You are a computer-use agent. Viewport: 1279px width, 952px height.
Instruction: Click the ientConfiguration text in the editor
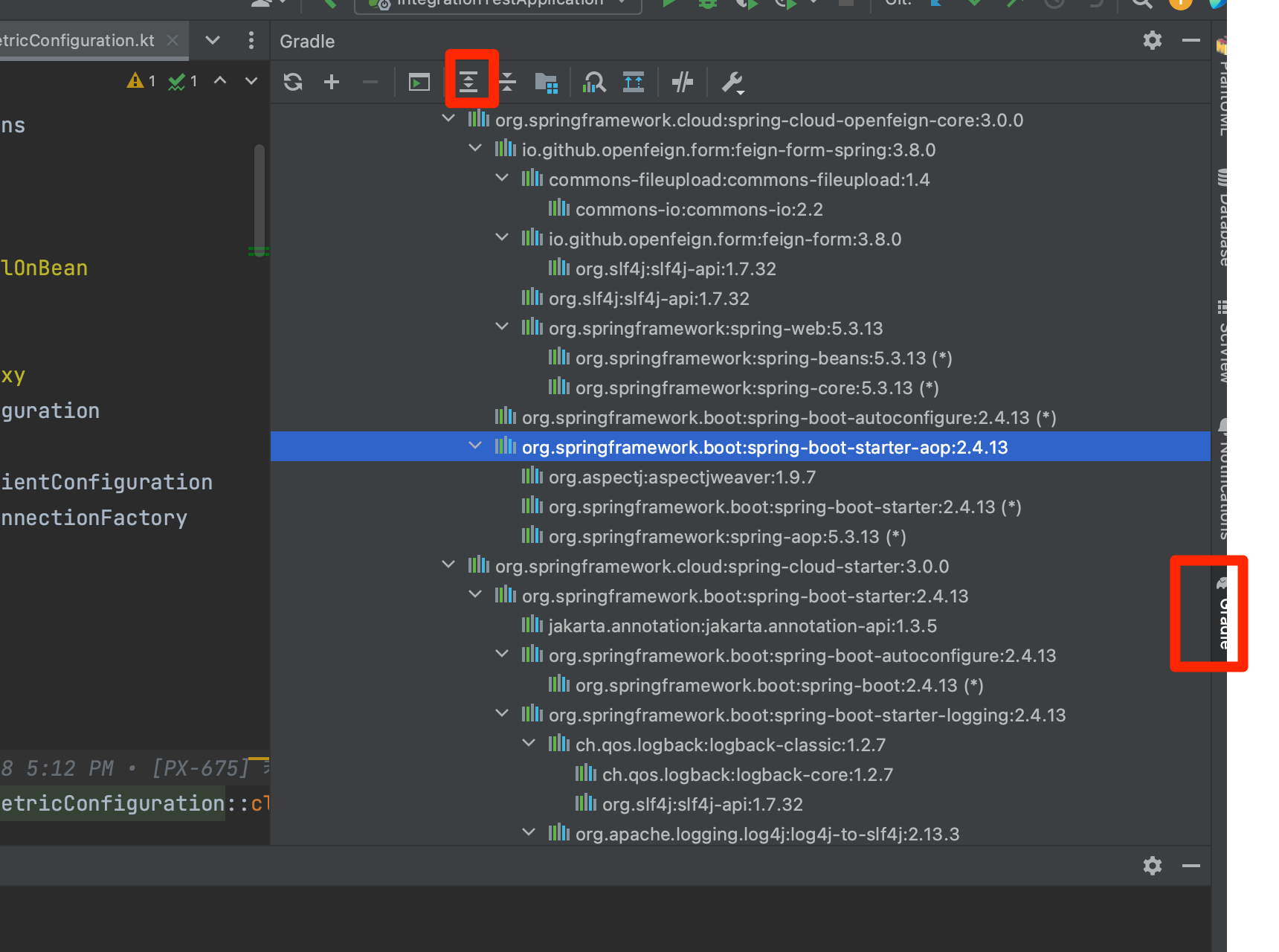106,482
